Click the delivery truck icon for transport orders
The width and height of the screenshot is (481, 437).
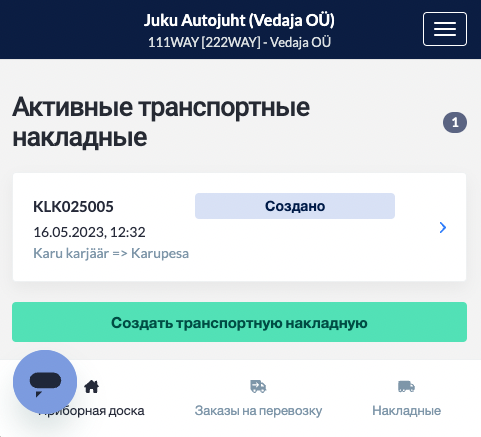[258, 387]
